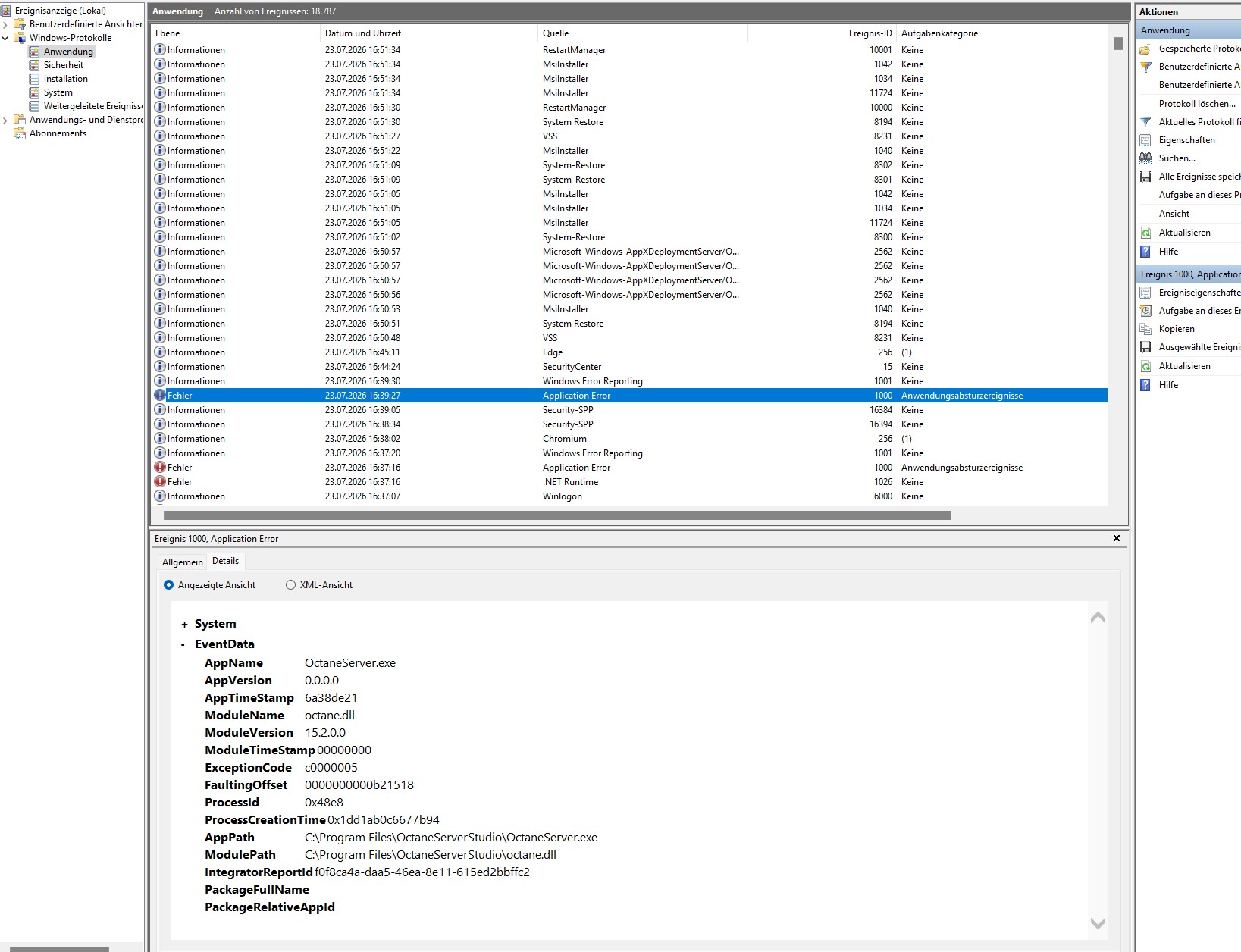Click Ereigniseigenschaften action link
The width and height of the screenshot is (1241, 952).
tap(1199, 293)
